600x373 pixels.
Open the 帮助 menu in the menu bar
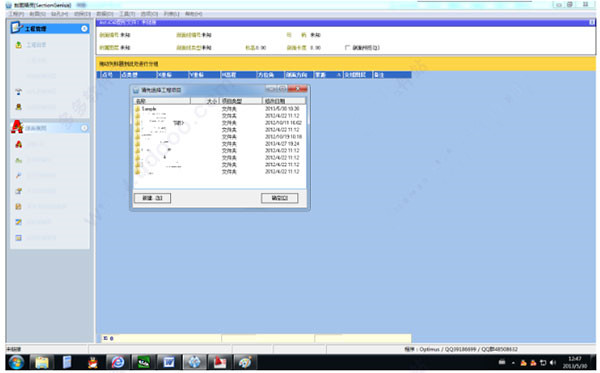click(194, 14)
